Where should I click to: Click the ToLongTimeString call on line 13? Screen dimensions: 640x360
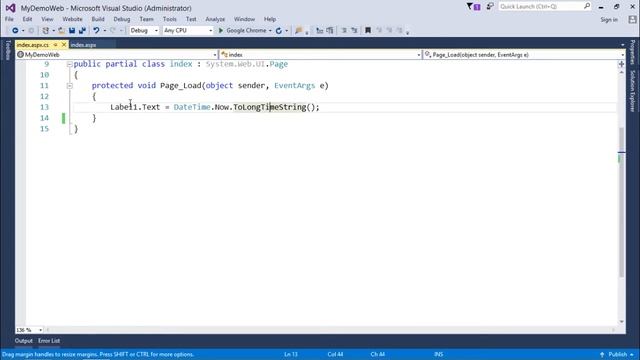click(x=269, y=107)
